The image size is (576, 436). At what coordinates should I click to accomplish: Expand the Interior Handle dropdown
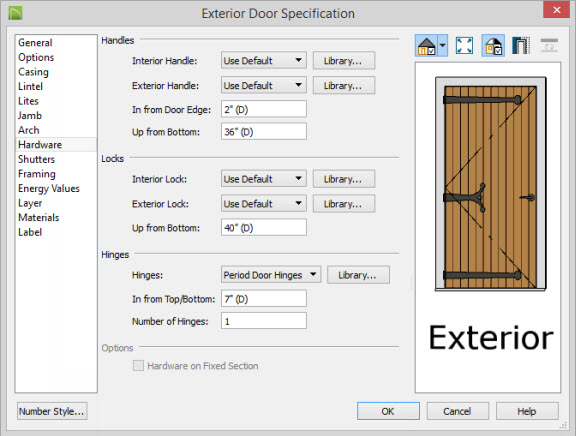(264, 60)
